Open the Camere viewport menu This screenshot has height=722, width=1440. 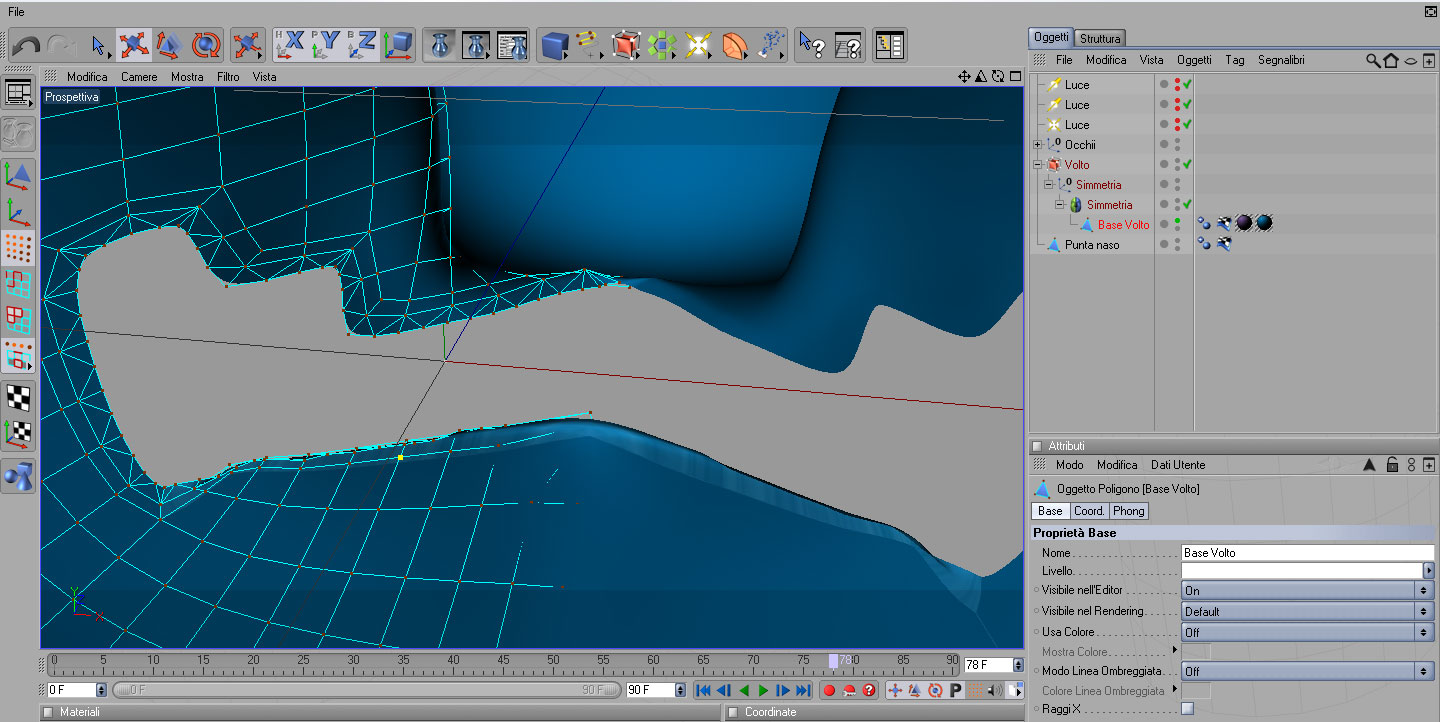pyautogui.click(x=139, y=77)
